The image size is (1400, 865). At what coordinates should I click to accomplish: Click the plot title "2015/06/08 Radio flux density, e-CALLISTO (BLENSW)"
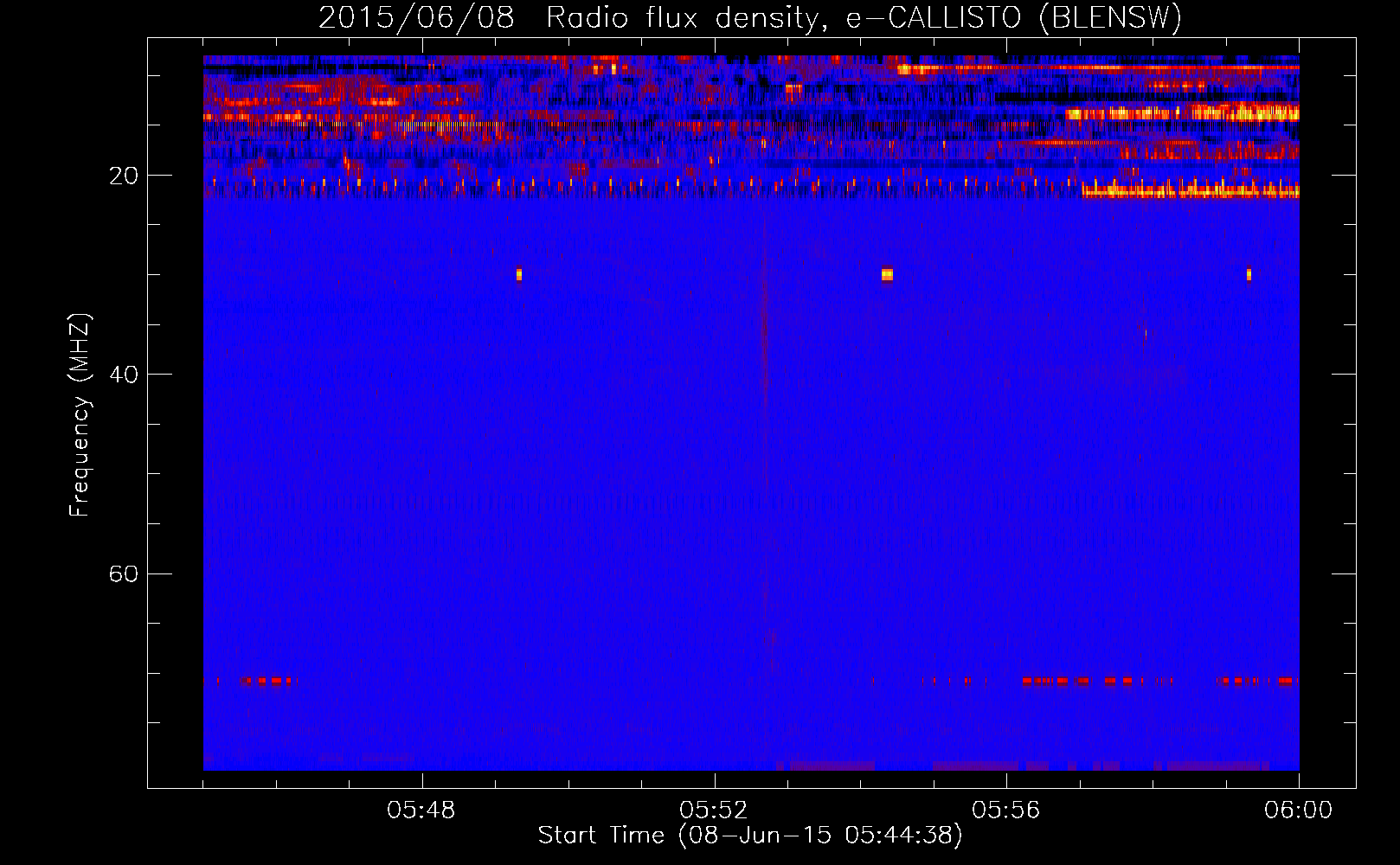coord(750,17)
